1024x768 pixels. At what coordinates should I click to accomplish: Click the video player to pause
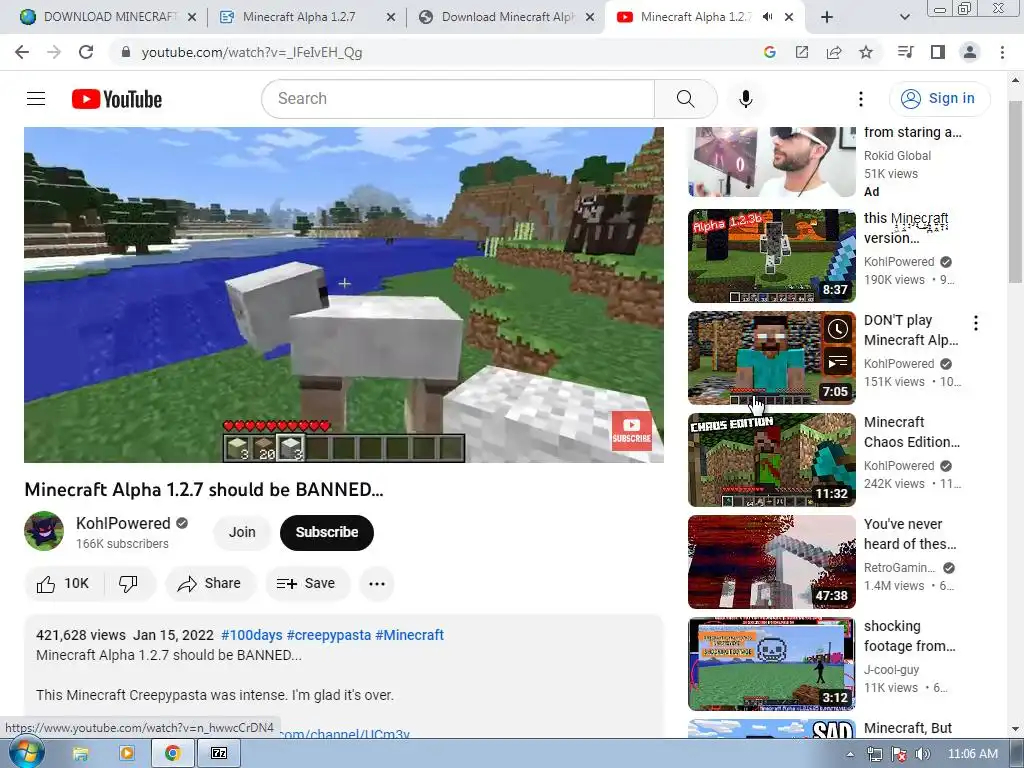pos(344,295)
